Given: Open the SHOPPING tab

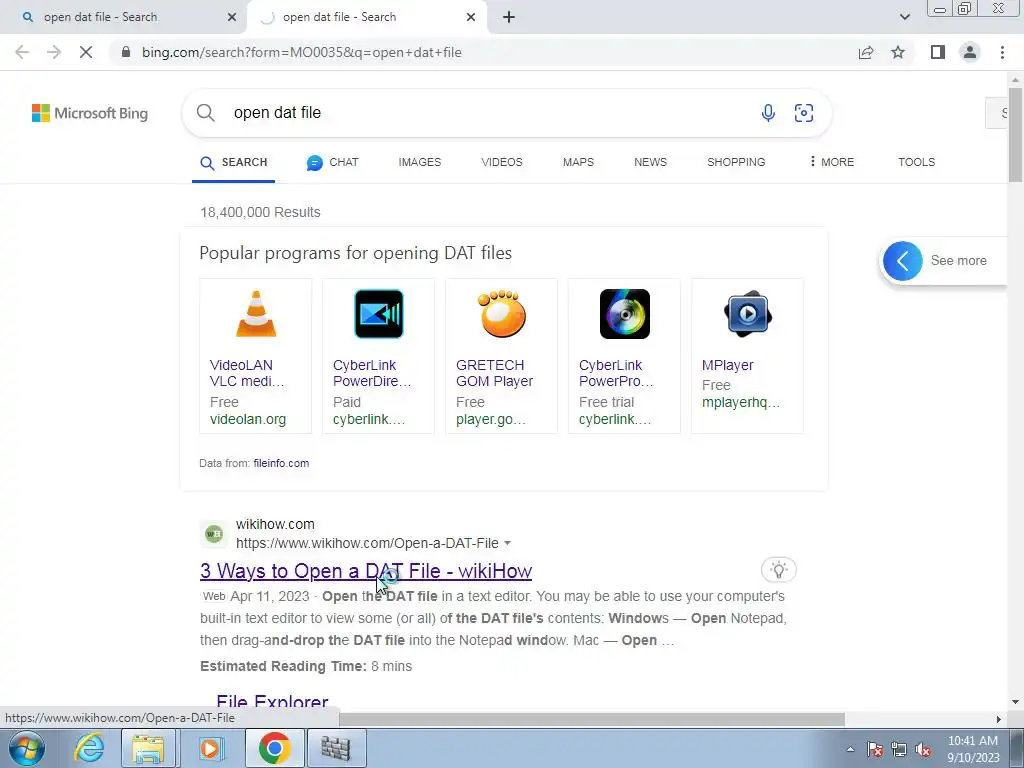Looking at the screenshot, I should pos(736,162).
